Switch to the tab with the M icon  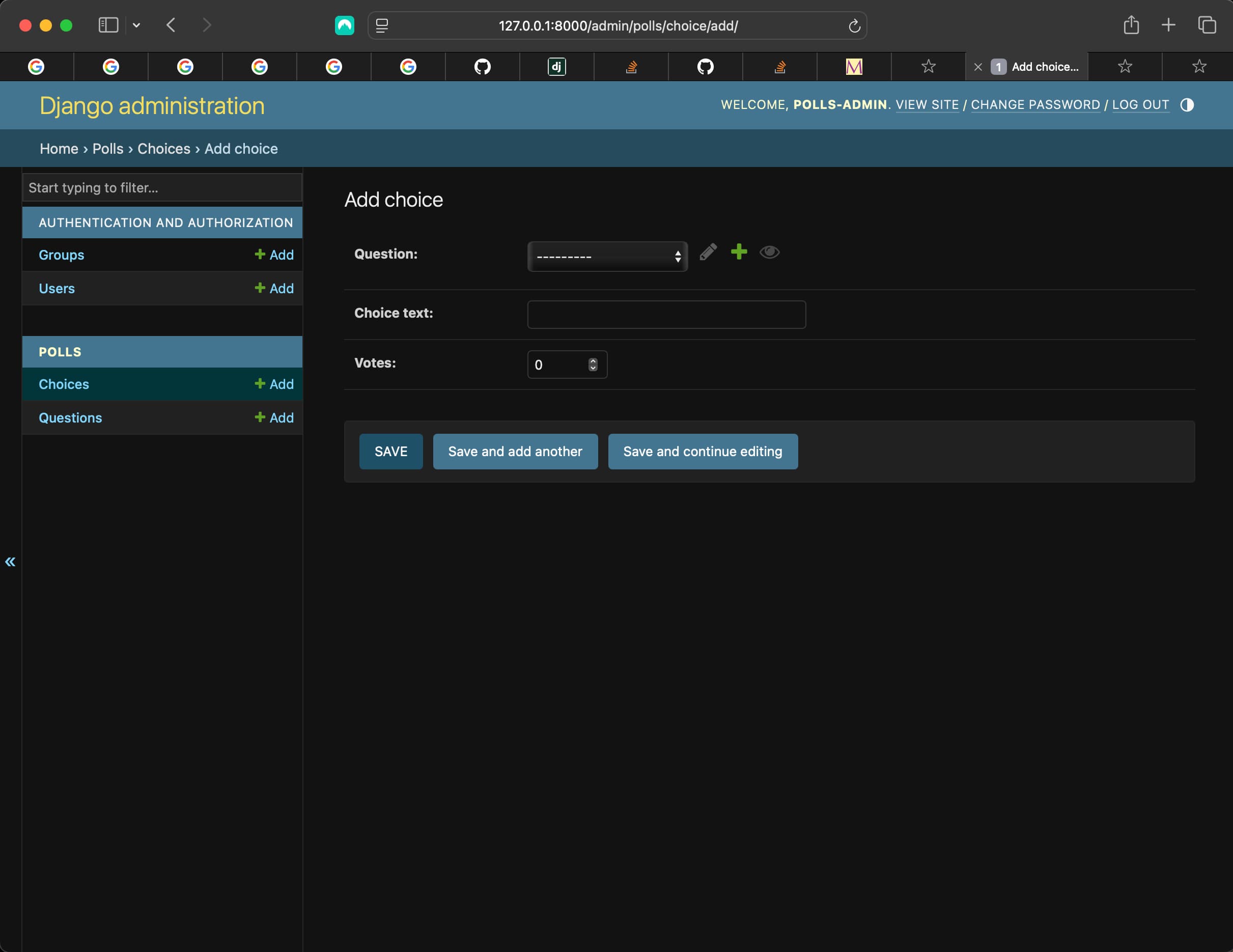click(854, 67)
